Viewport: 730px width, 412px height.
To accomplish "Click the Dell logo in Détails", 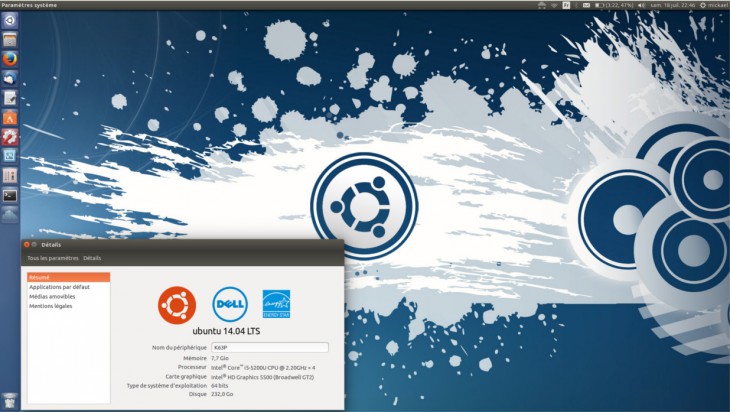I will click(x=230, y=304).
